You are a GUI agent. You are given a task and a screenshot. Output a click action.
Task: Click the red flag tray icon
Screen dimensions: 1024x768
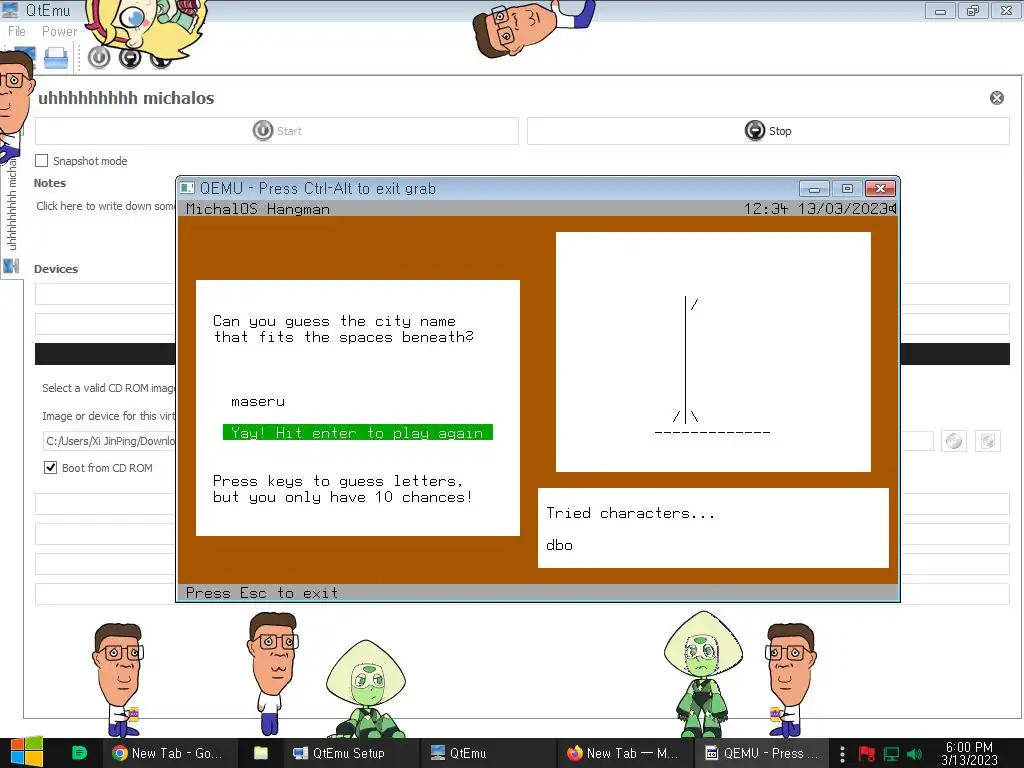pos(867,754)
